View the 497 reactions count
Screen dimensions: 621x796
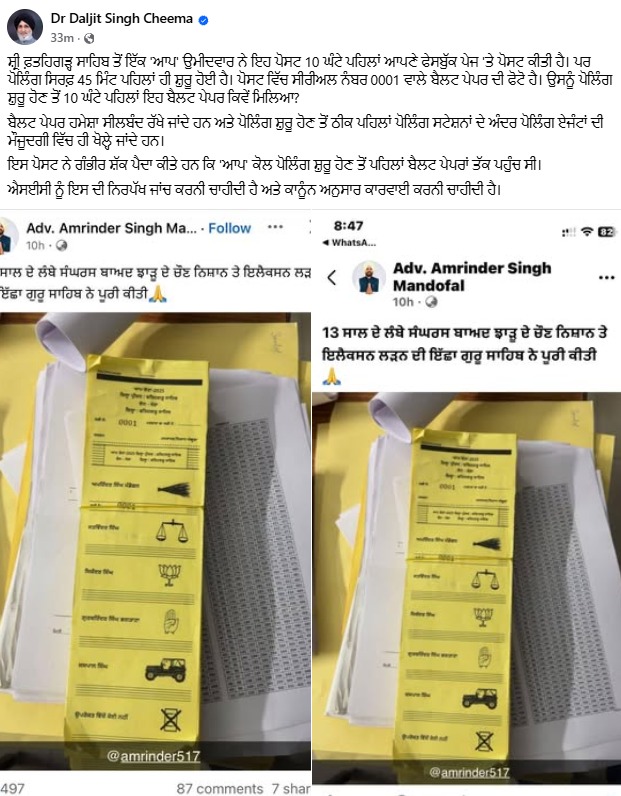click(12, 788)
